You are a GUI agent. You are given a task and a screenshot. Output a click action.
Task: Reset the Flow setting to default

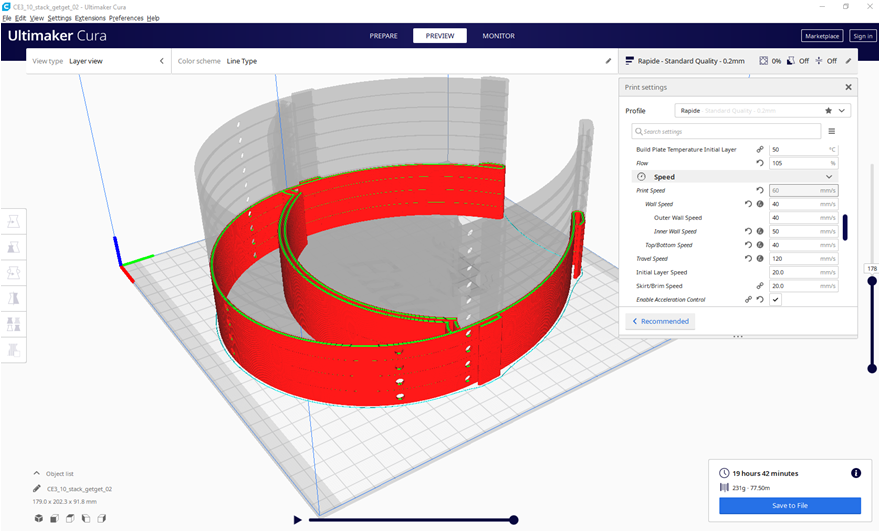(760, 163)
